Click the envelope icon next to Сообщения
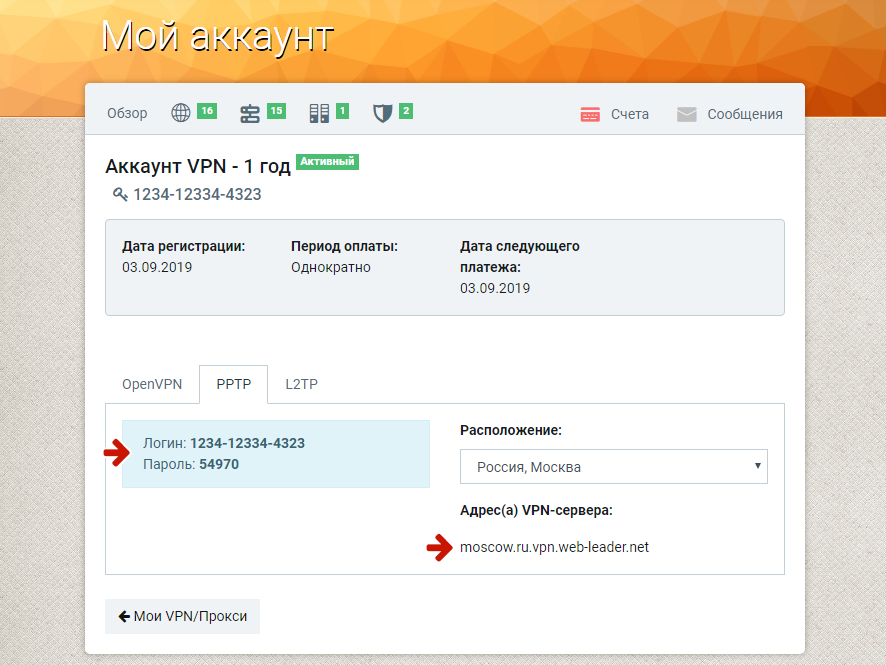Image resolution: width=886 pixels, height=665 pixels. click(686, 113)
